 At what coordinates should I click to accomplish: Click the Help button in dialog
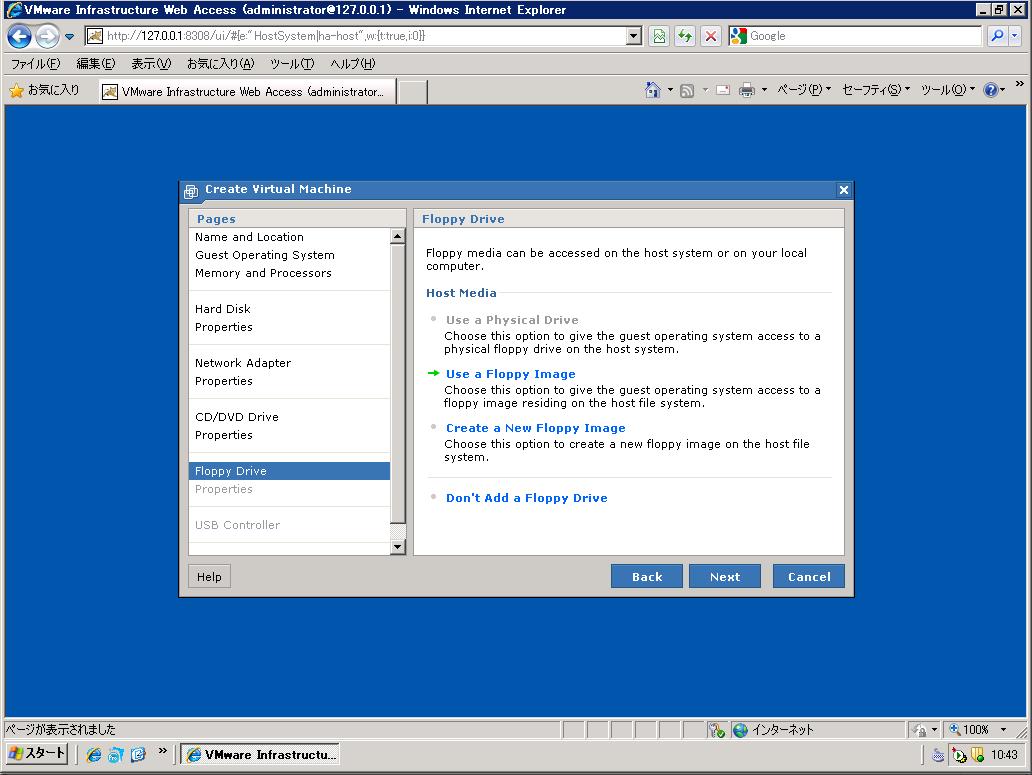pyautogui.click(x=209, y=576)
